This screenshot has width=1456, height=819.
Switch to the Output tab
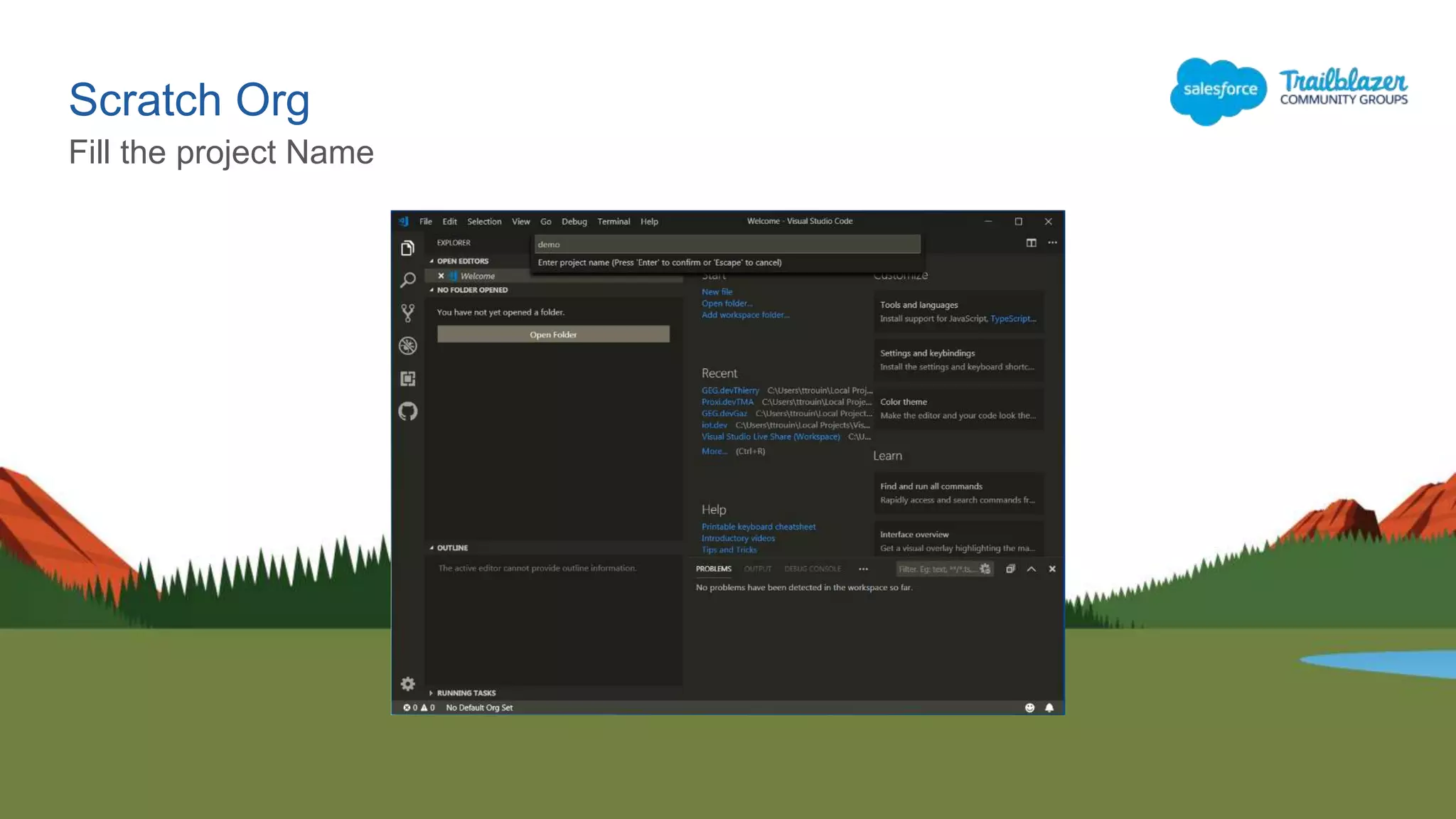tap(757, 569)
